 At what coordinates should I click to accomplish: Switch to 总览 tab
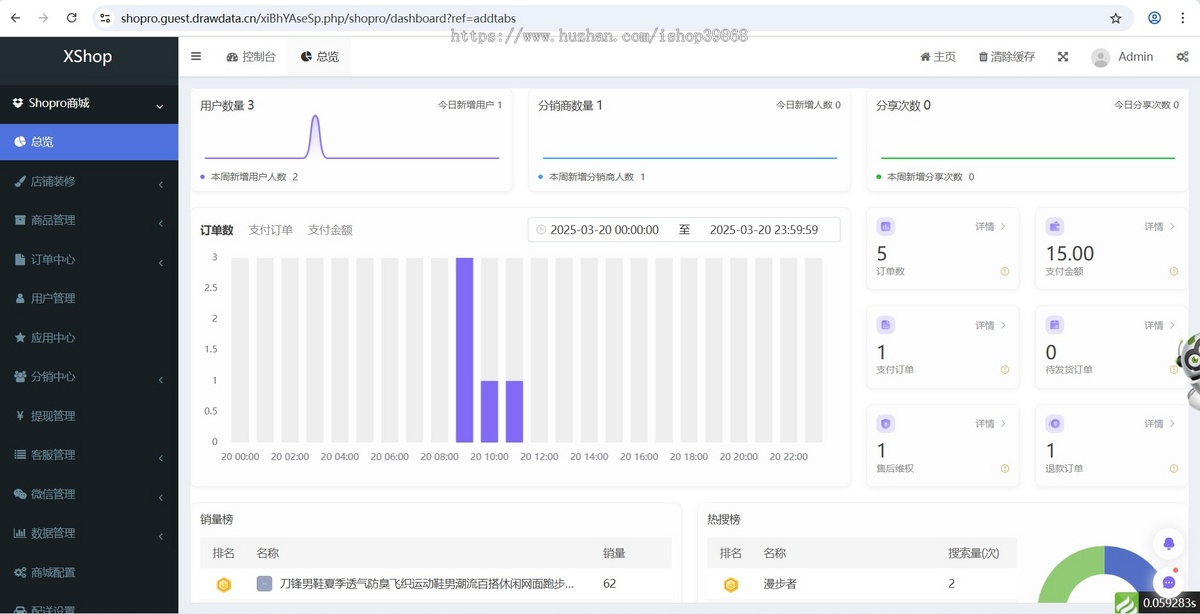(320, 57)
